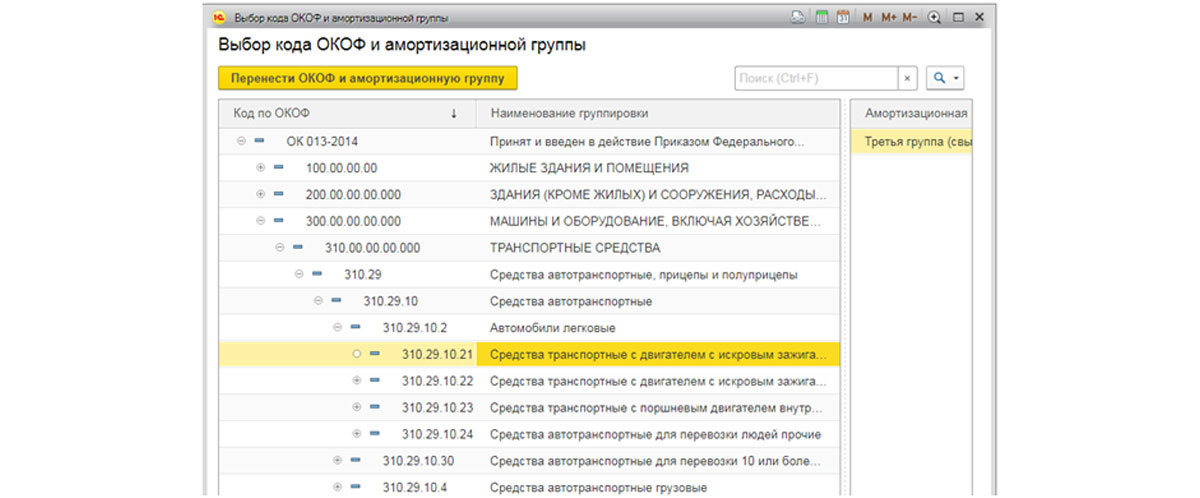Open the calendar icon in title bar
Image resolution: width=1200 pixels, height=498 pixels.
pos(843,17)
